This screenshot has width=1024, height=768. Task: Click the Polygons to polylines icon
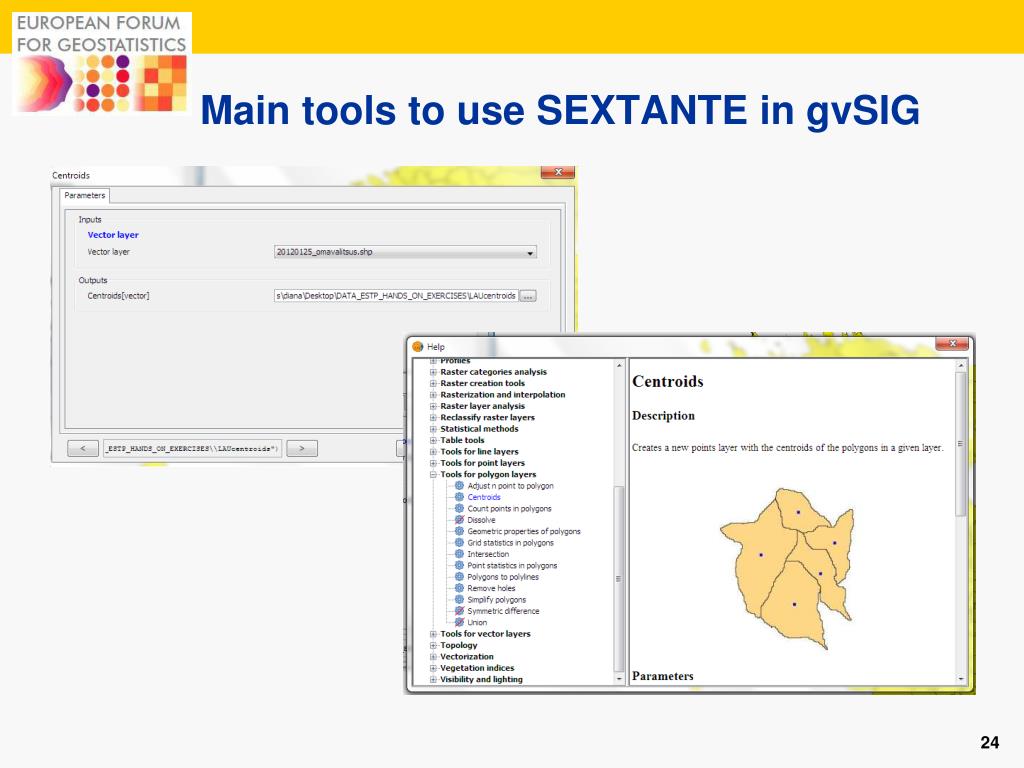point(459,577)
